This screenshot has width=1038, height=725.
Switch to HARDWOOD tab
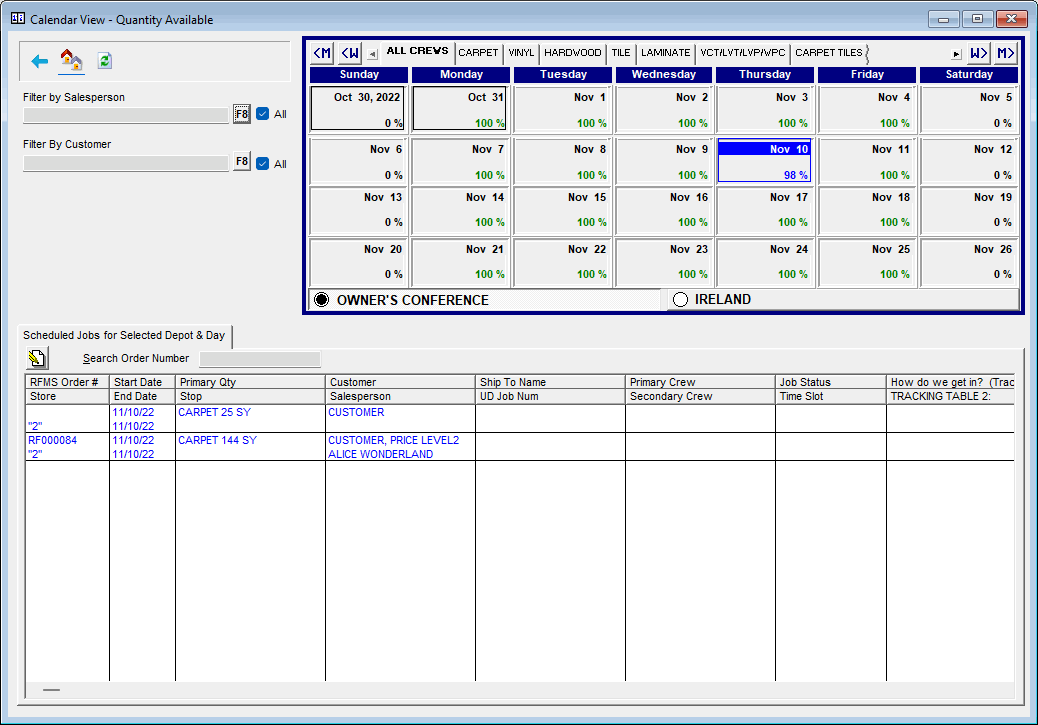pos(573,53)
